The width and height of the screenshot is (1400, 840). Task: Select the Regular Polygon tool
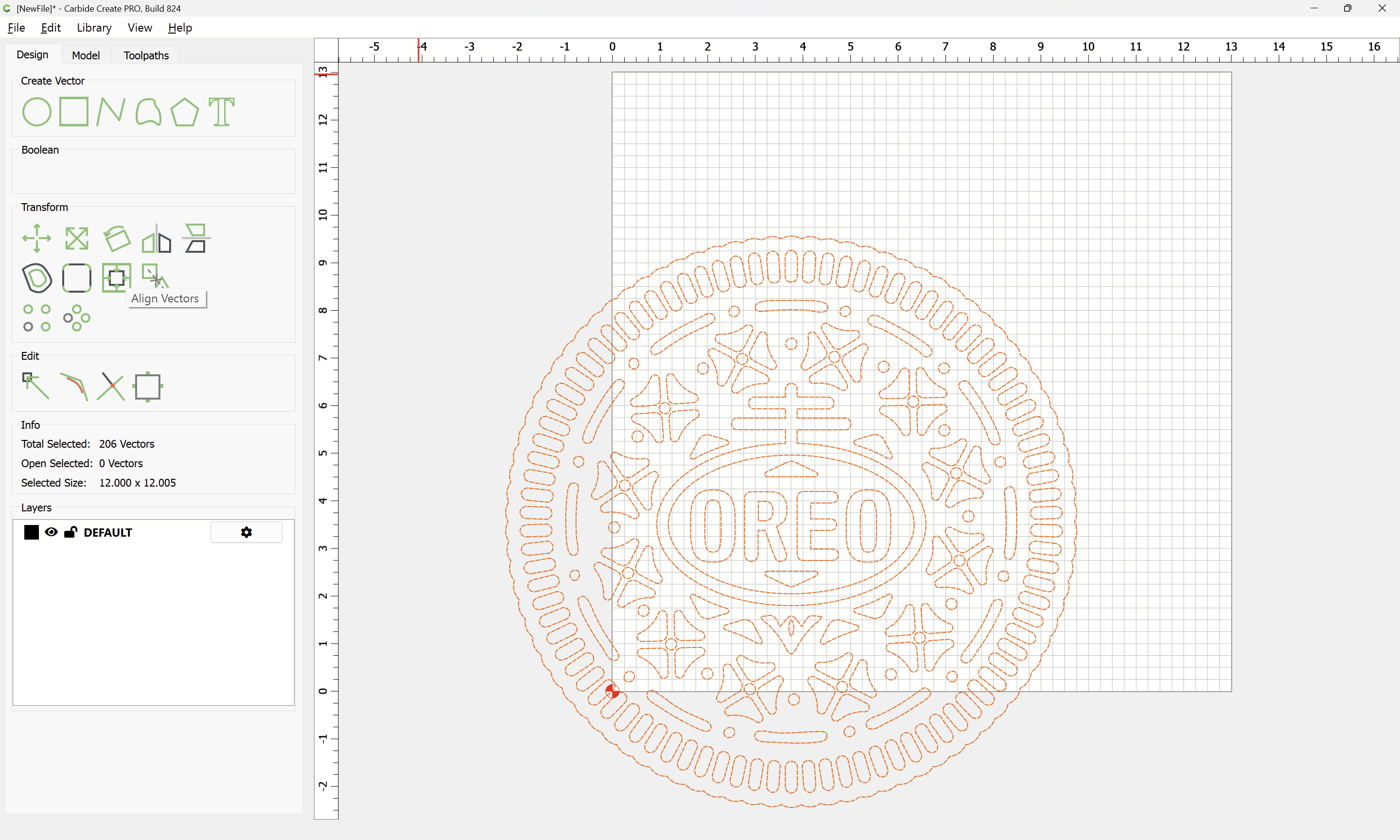point(184,111)
